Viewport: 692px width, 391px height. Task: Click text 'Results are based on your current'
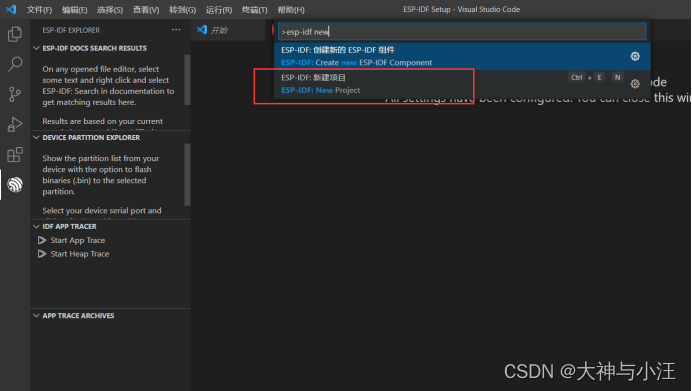102,121
